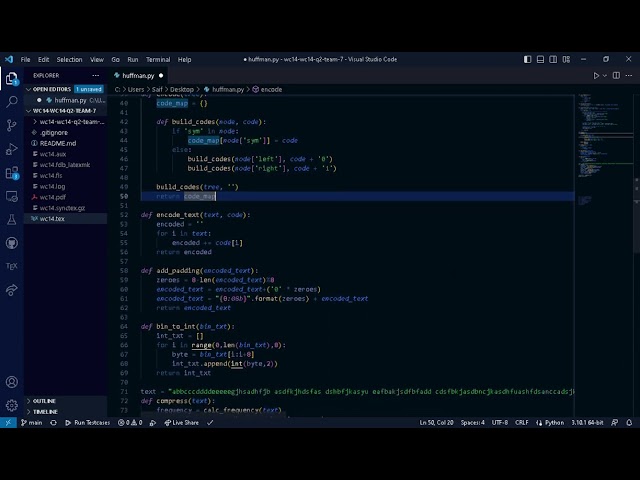Close huffman.py tab via unsaved dot

tap(161, 76)
